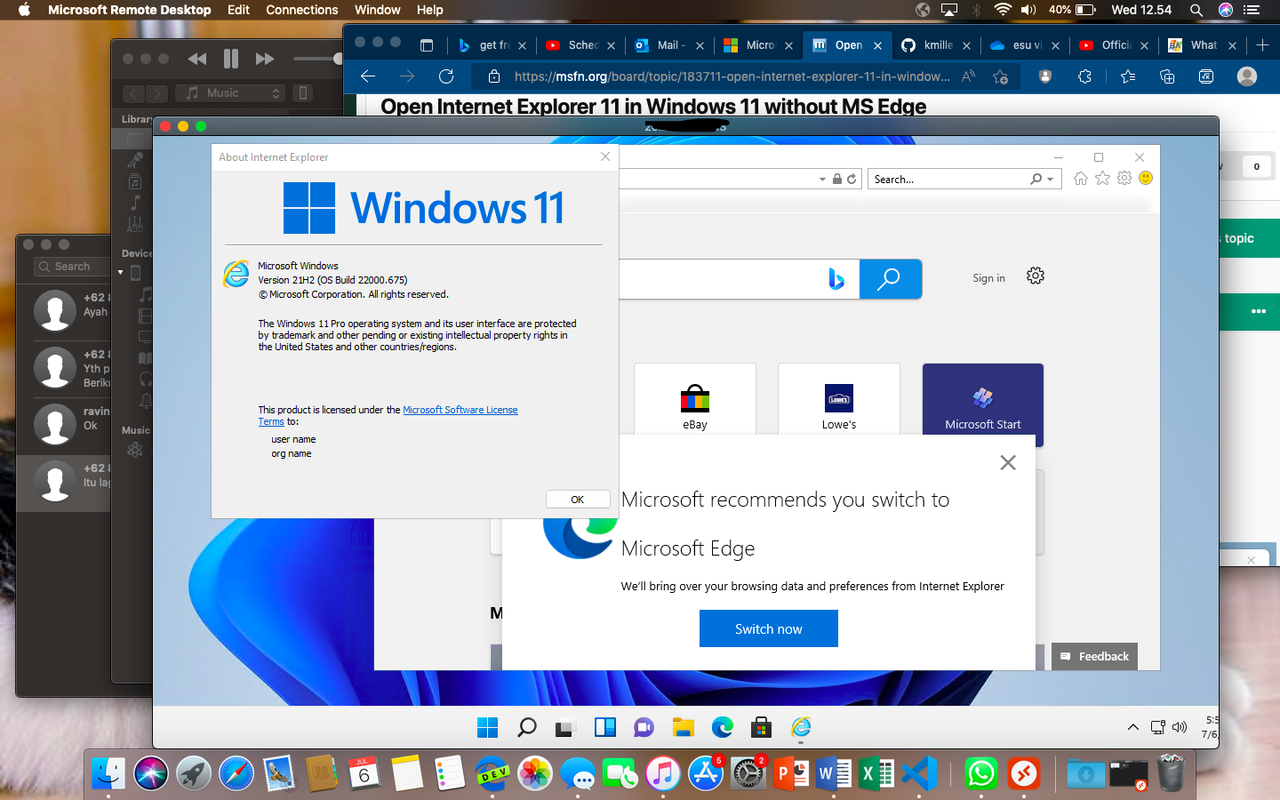Go back in Edge browser
The image size is (1280, 800).
[x=367, y=76]
